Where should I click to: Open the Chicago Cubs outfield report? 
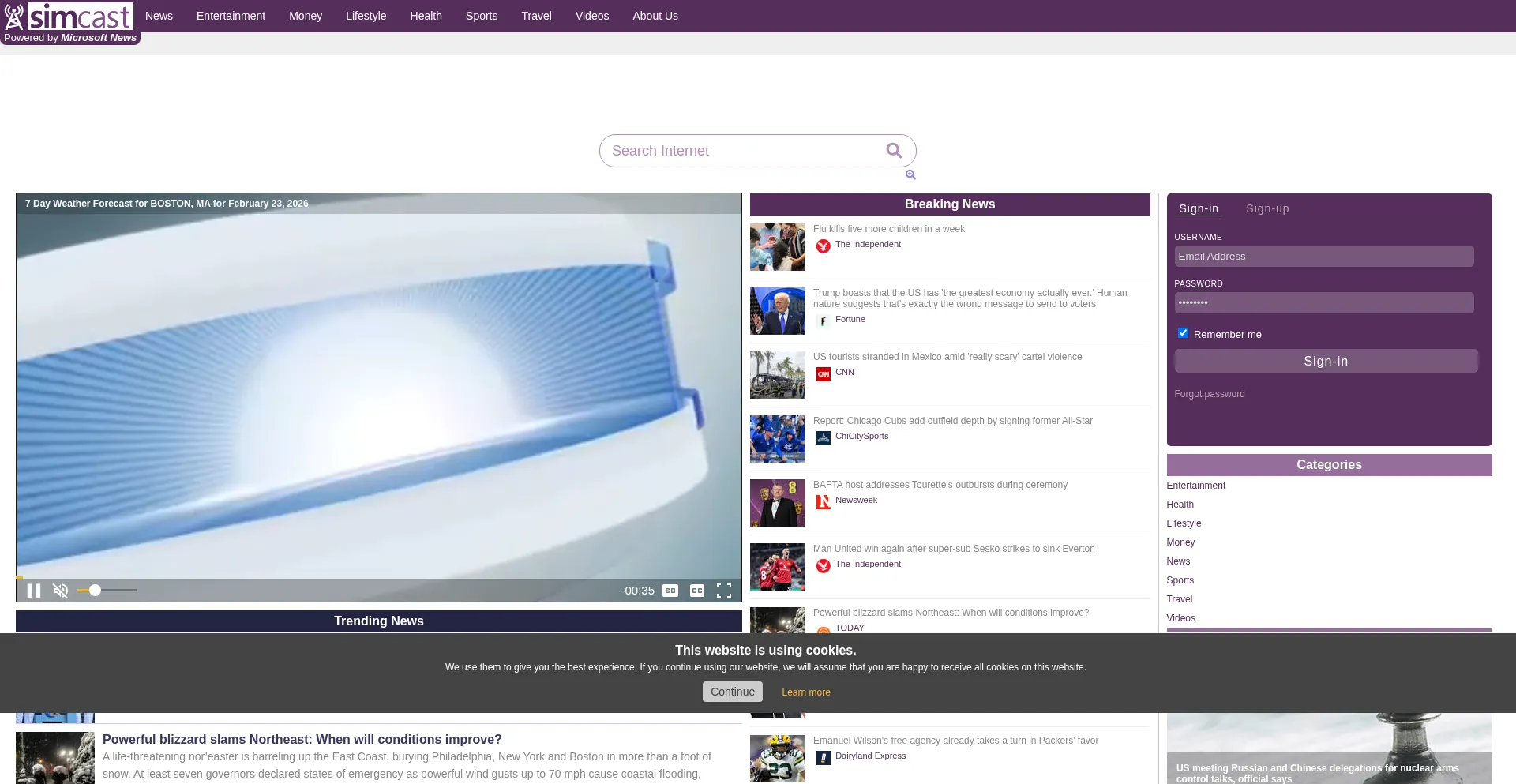coord(953,421)
